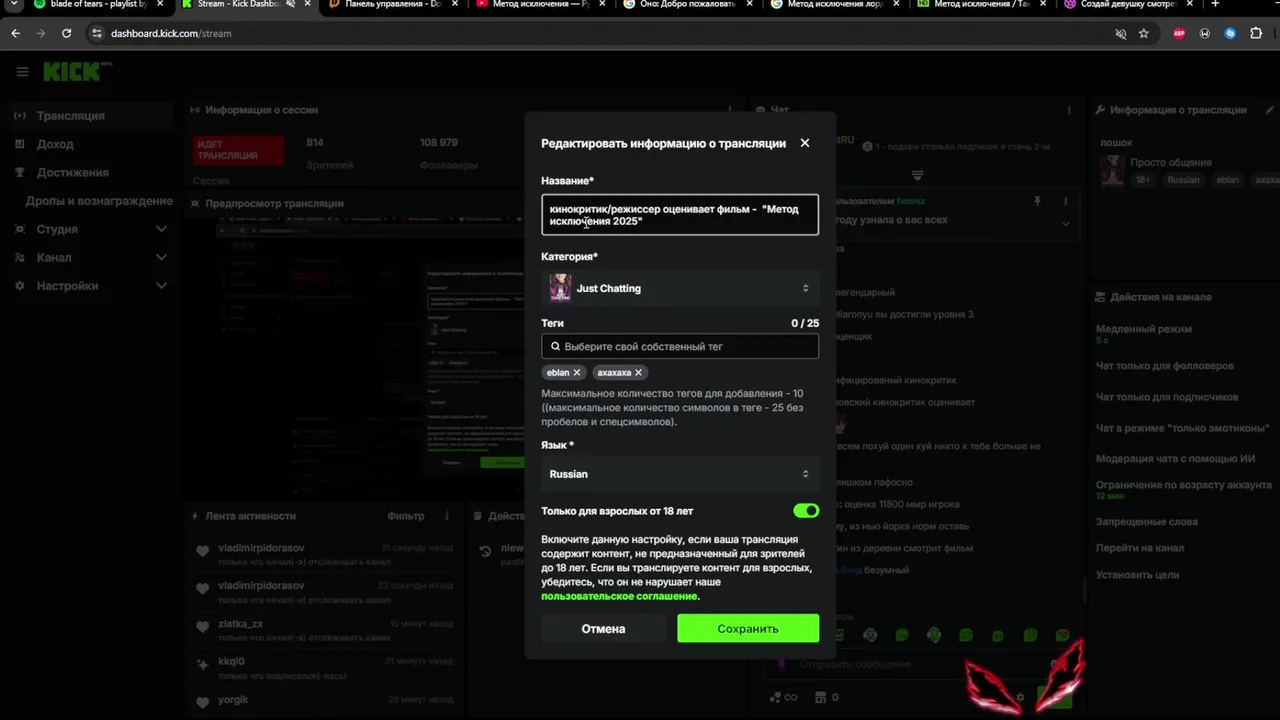Open the hamburger sidebar menu
Screen dimensions: 1280x720
tap(22, 72)
